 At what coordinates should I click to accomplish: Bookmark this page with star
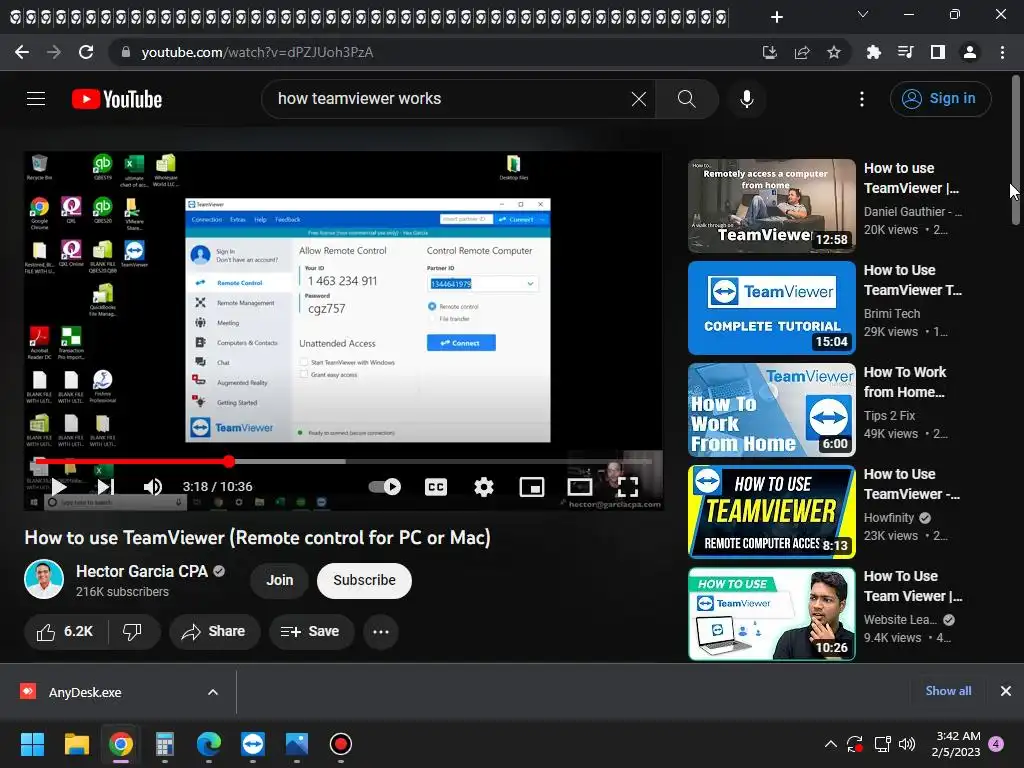[834, 52]
